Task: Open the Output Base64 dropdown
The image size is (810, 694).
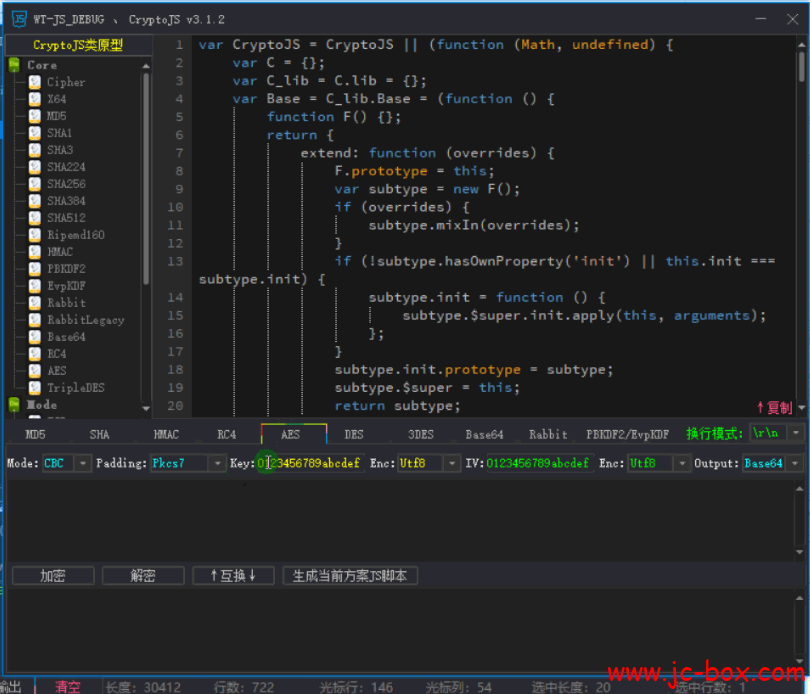Action: [795, 464]
